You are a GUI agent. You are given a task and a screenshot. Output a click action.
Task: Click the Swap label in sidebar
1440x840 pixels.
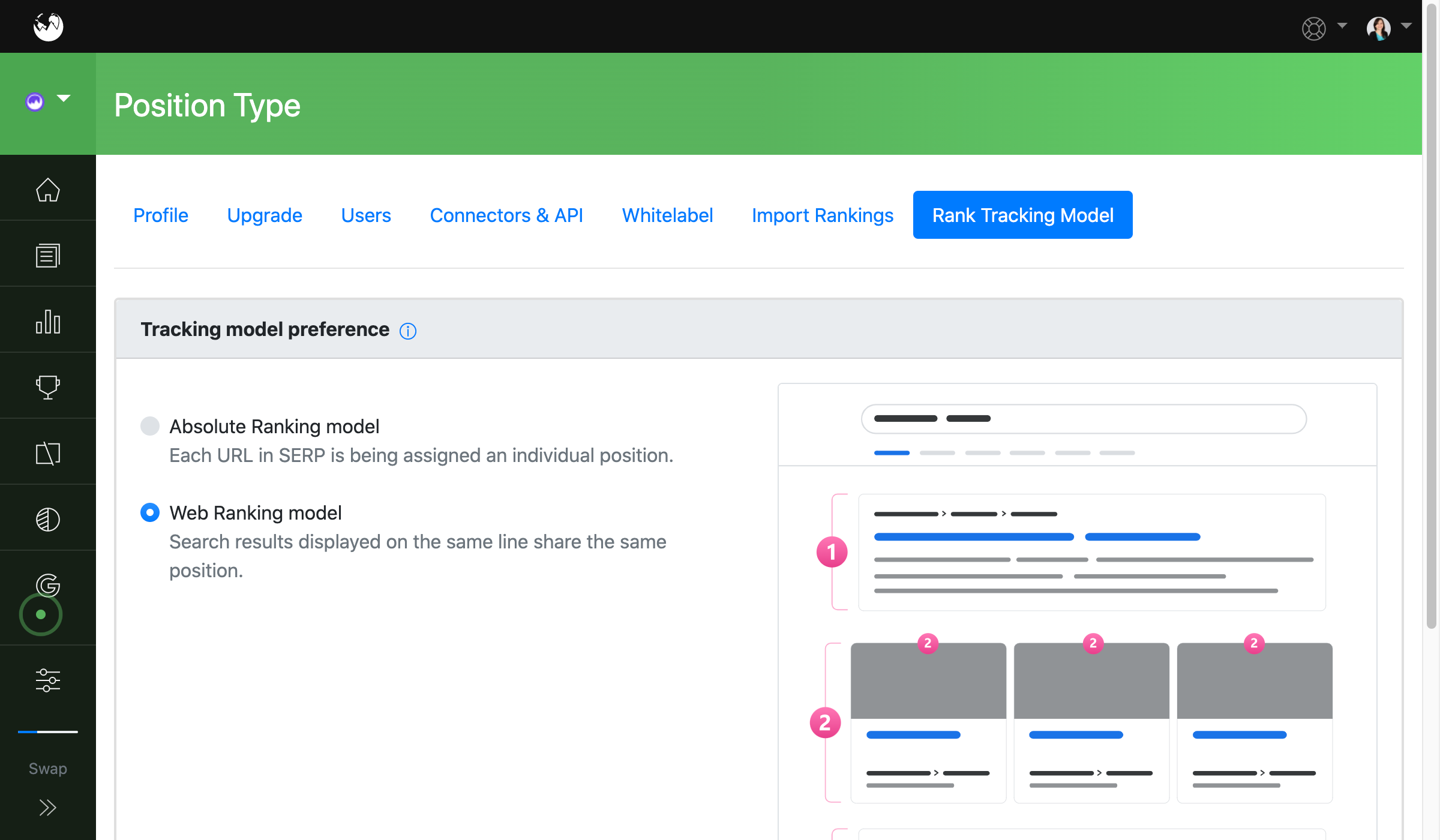pyautogui.click(x=48, y=769)
